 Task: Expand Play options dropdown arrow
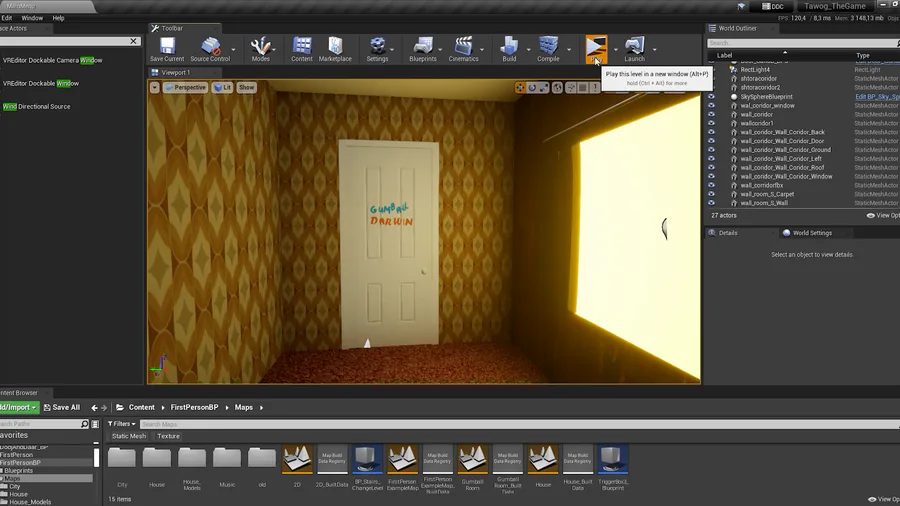pos(616,49)
